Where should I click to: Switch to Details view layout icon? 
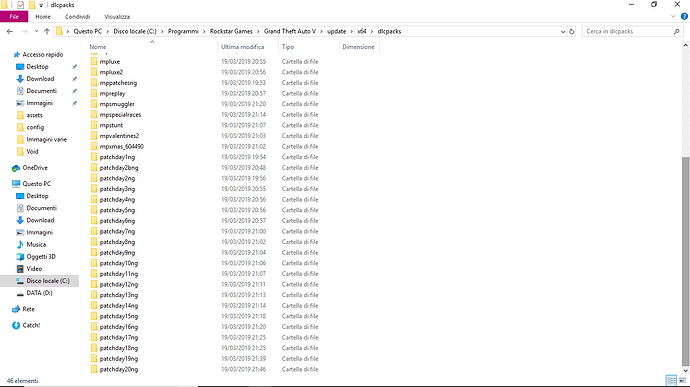click(x=671, y=380)
